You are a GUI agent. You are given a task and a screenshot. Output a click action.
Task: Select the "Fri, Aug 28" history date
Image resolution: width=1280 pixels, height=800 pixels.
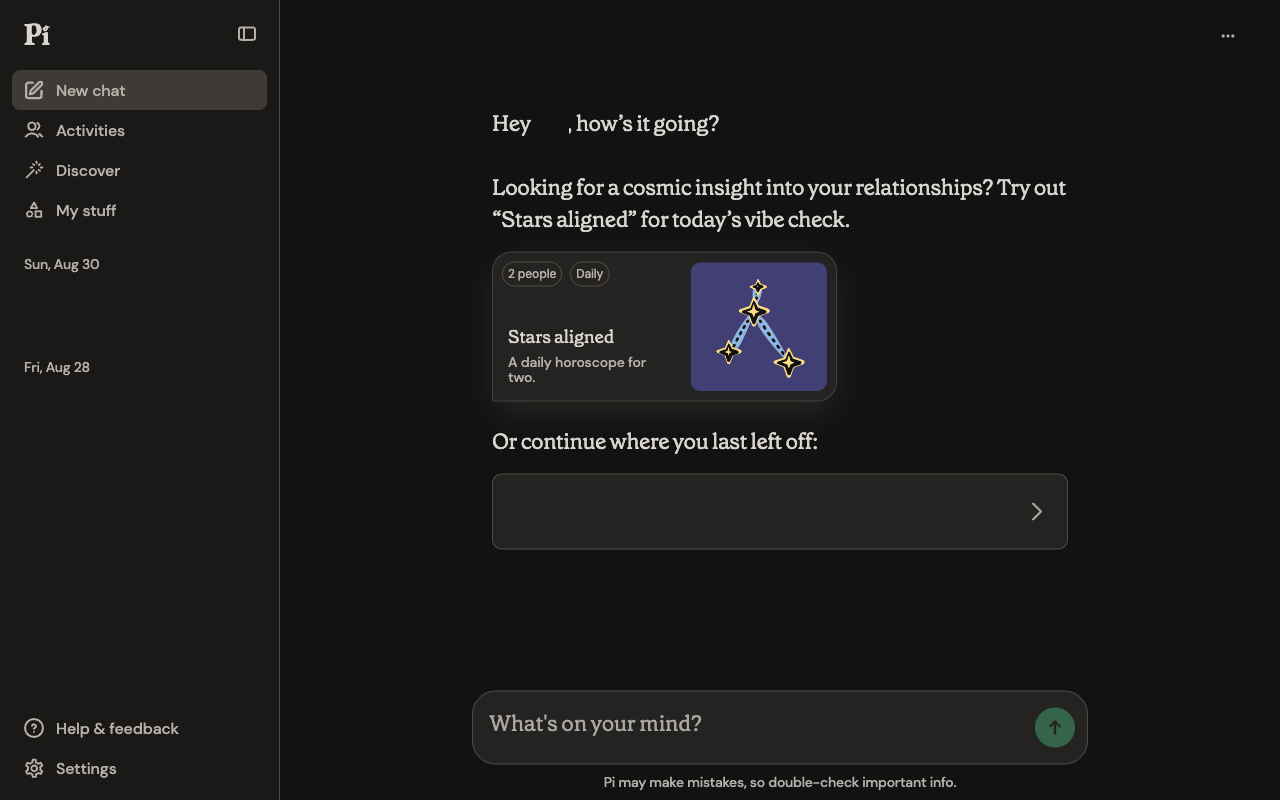tap(57, 367)
